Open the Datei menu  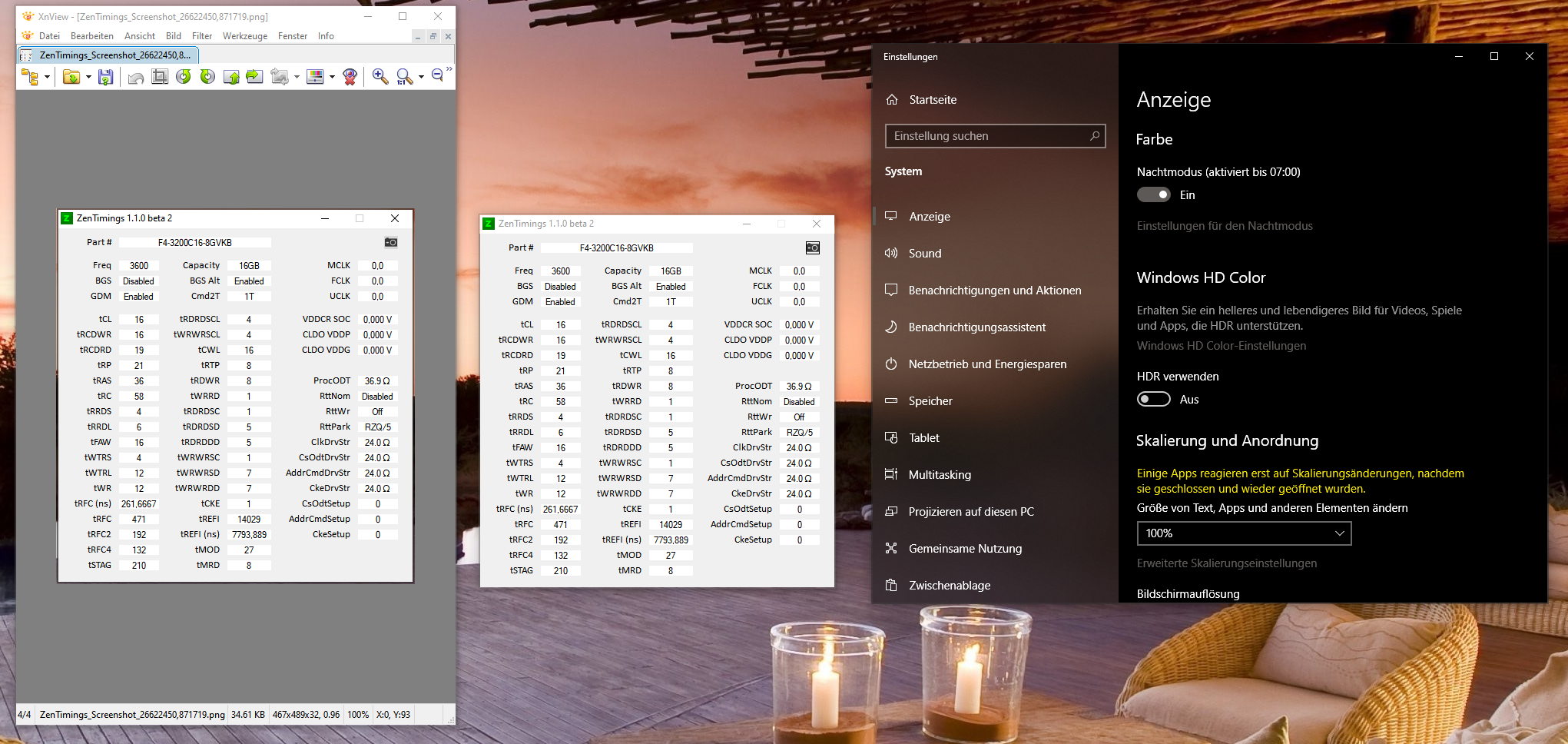pos(49,36)
